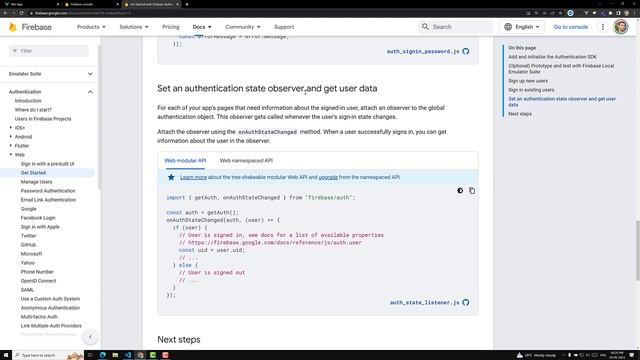This screenshot has height=360, width=640.
Task: Click the Windows taskbar search box
Action: (x=48, y=355)
